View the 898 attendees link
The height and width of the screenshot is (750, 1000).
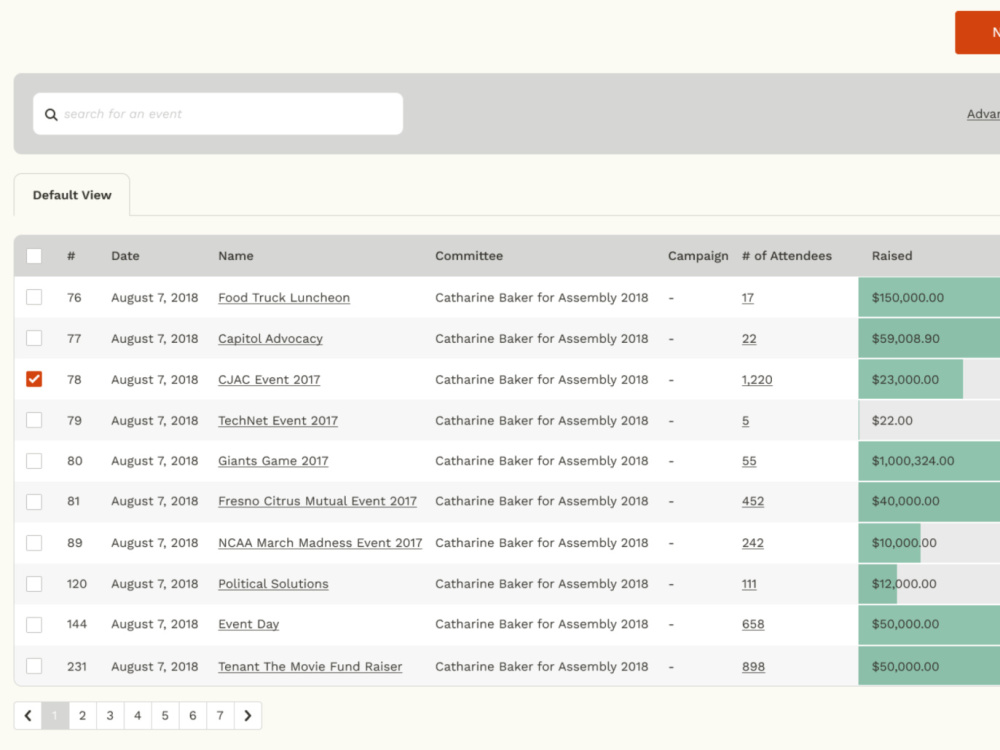753,666
